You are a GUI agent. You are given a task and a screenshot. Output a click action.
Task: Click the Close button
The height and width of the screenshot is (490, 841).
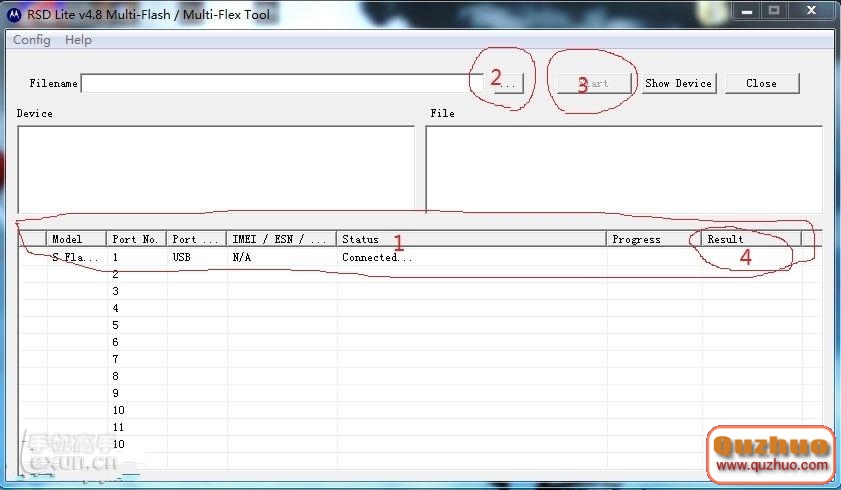[762, 84]
